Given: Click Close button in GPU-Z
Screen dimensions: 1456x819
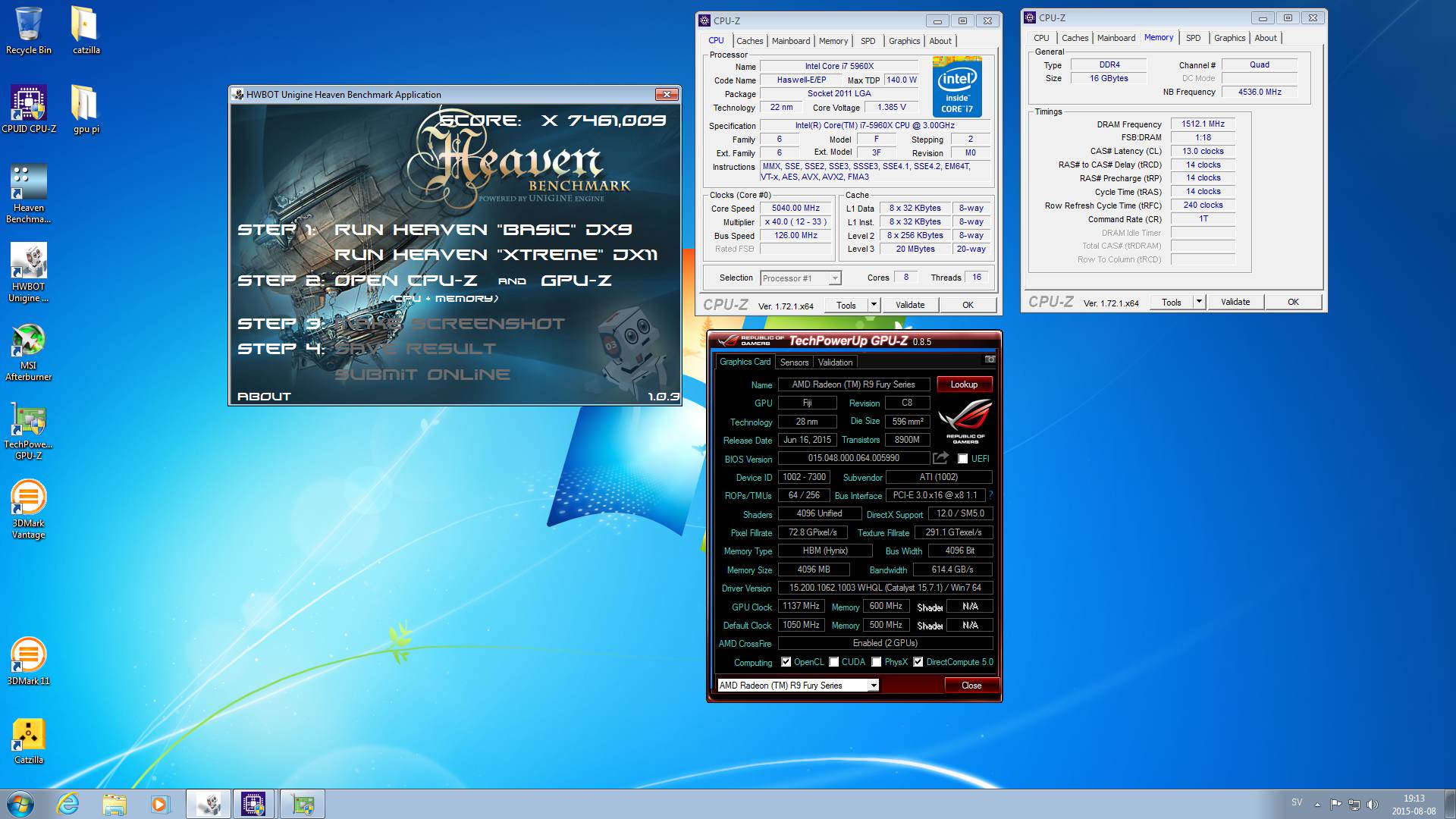Looking at the screenshot, I should [x=971, y=686].
